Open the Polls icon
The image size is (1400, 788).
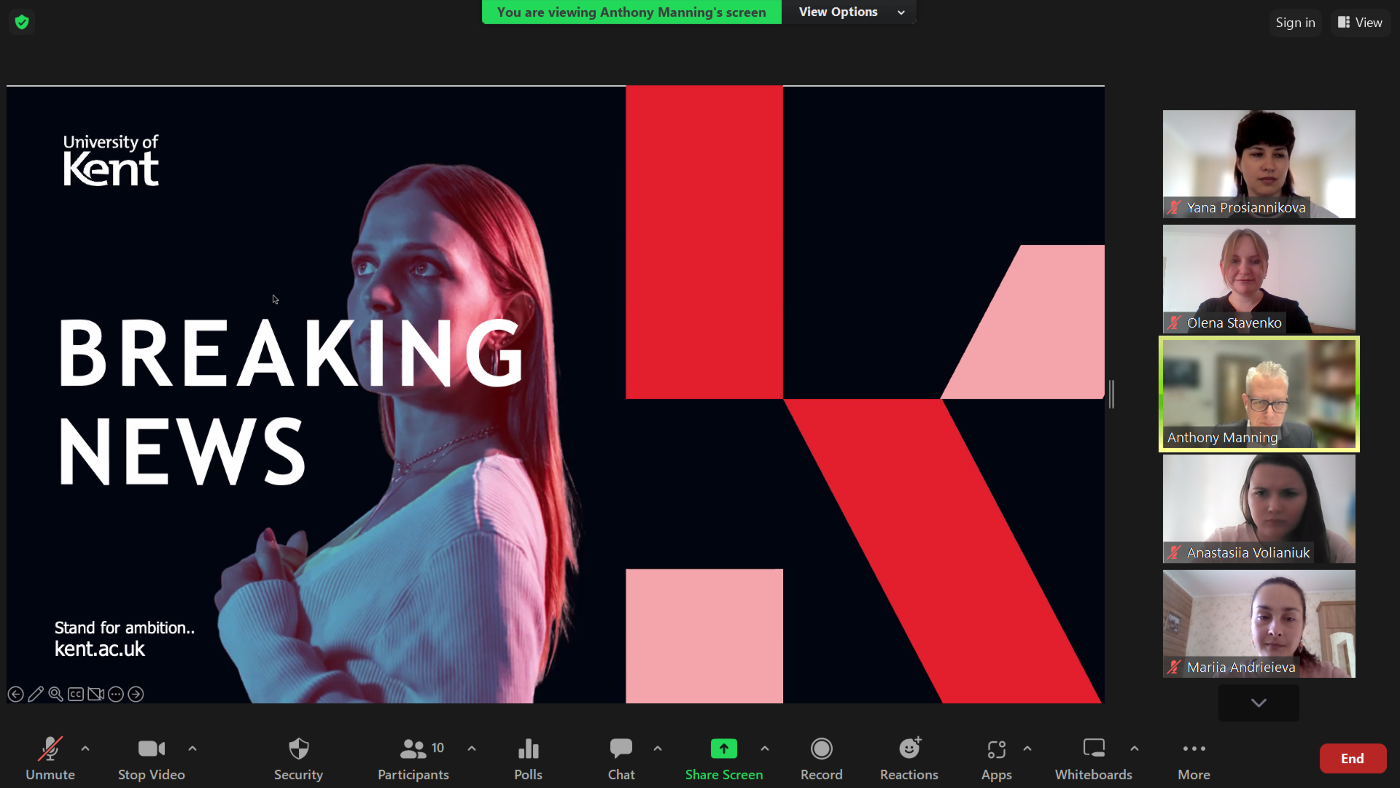pos(528,749)
